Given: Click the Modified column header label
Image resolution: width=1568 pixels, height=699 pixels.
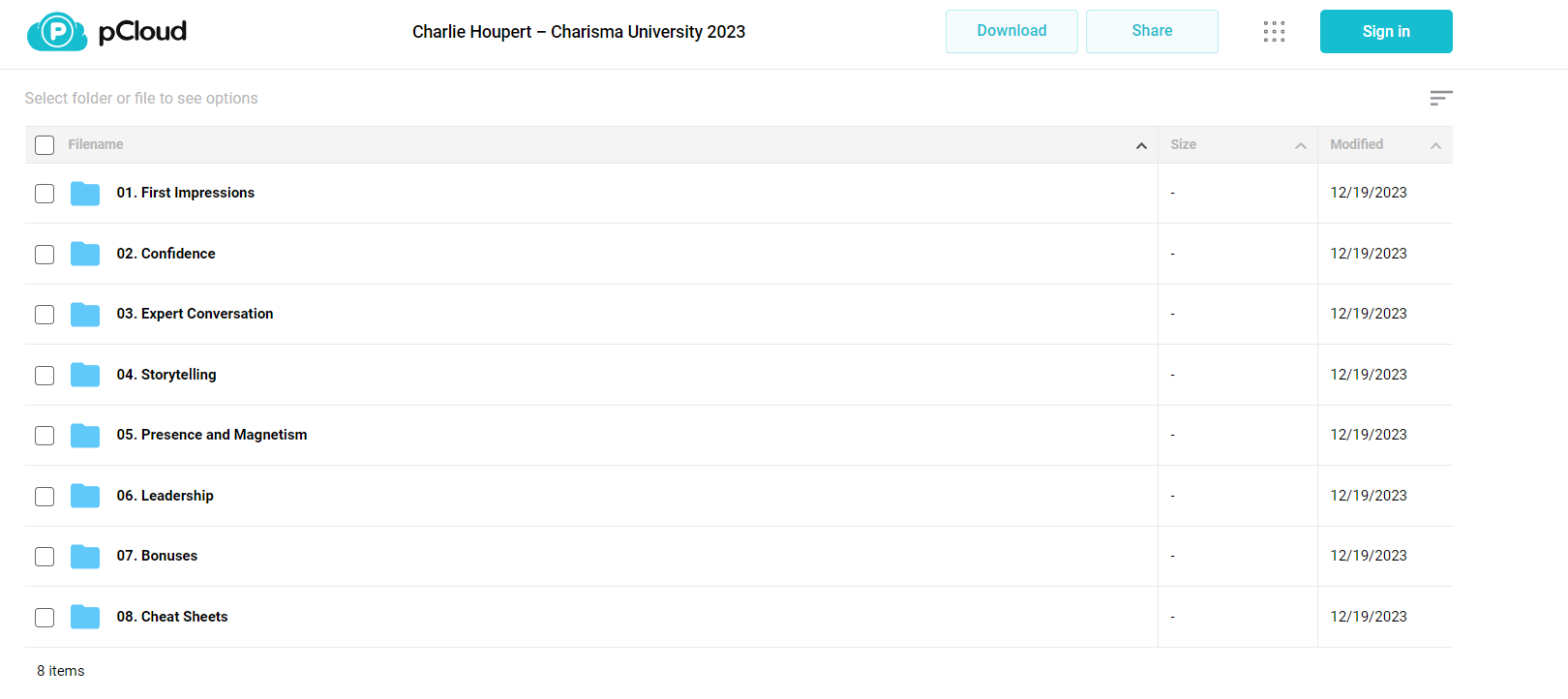Looking at the screenshot, I should click(x=1356, y=144).
